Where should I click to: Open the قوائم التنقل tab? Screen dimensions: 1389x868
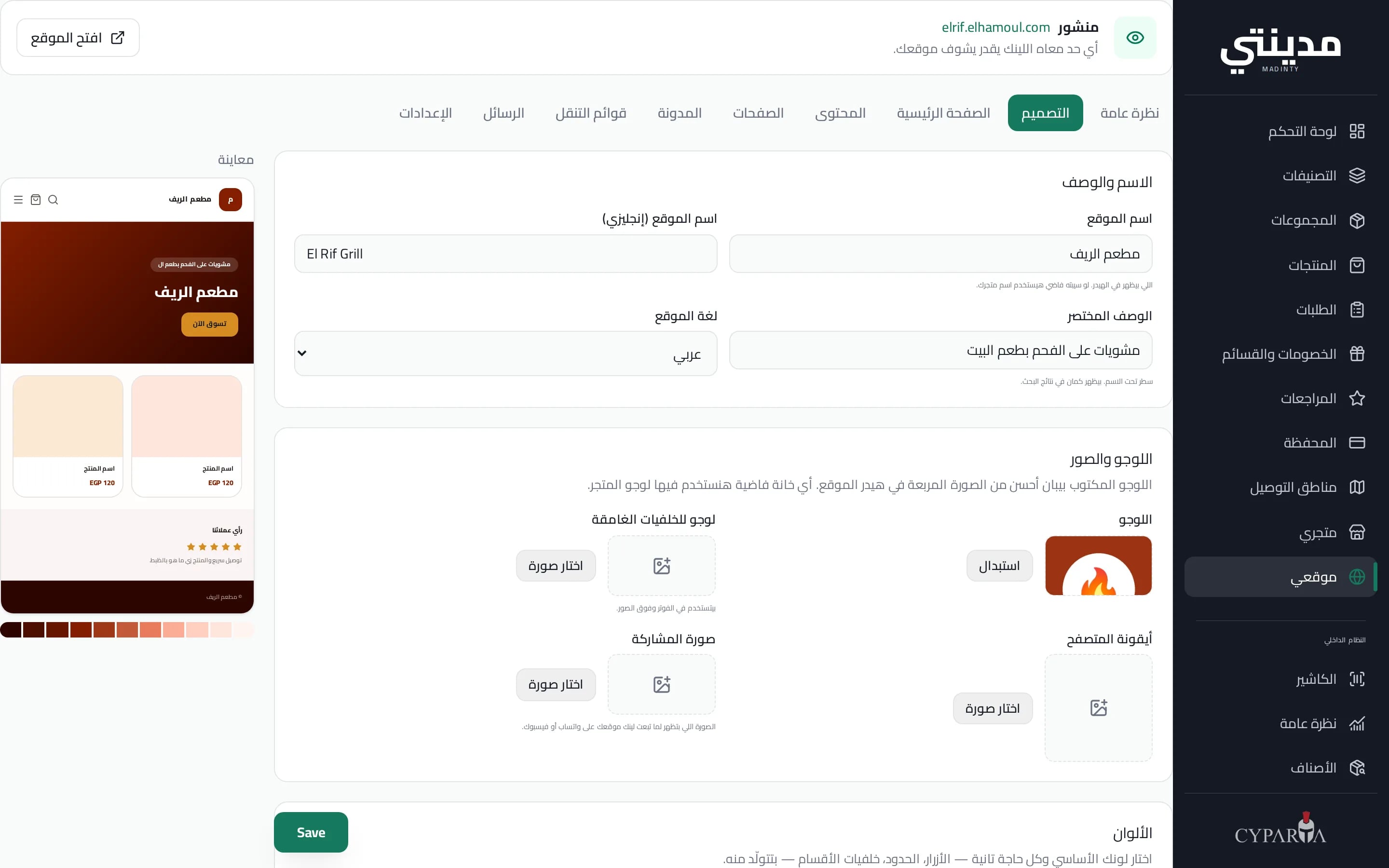point(591,113)
